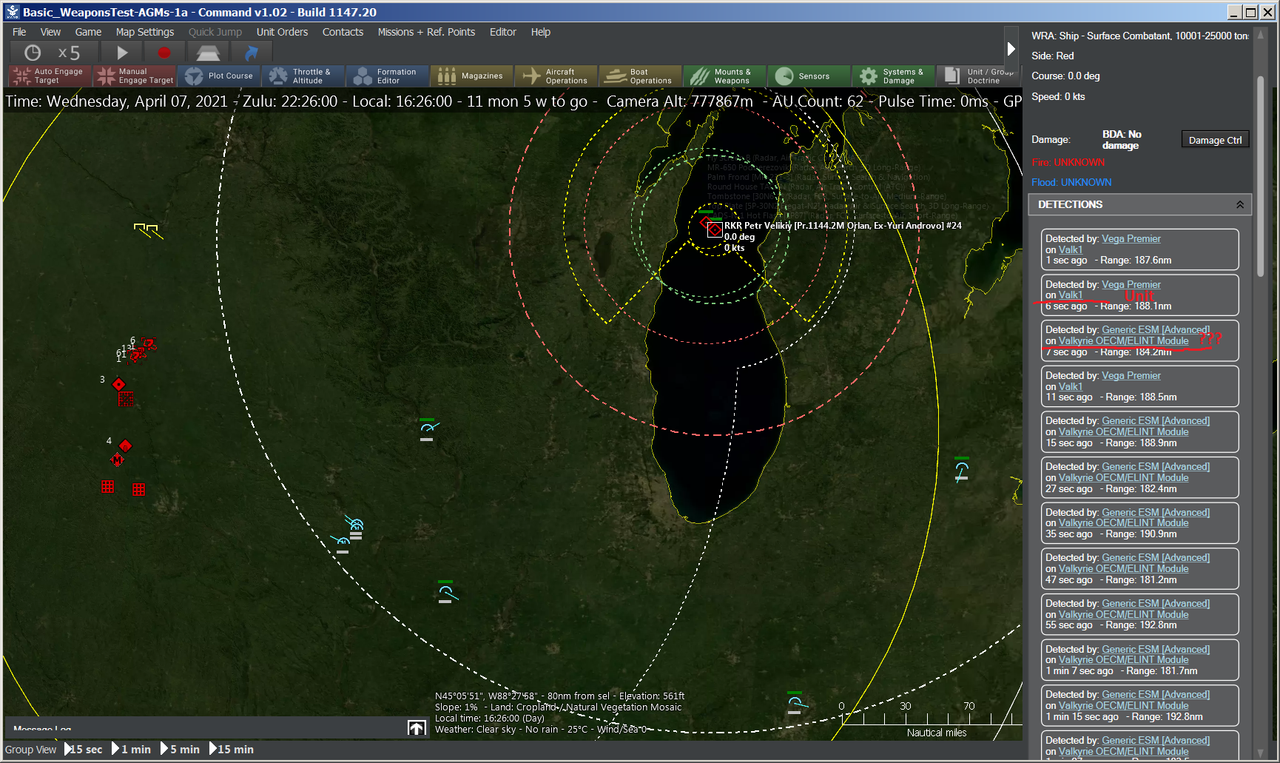Click the red record button
The width and height of the screenshot is (1280, 763).
[x=164, y=53]
